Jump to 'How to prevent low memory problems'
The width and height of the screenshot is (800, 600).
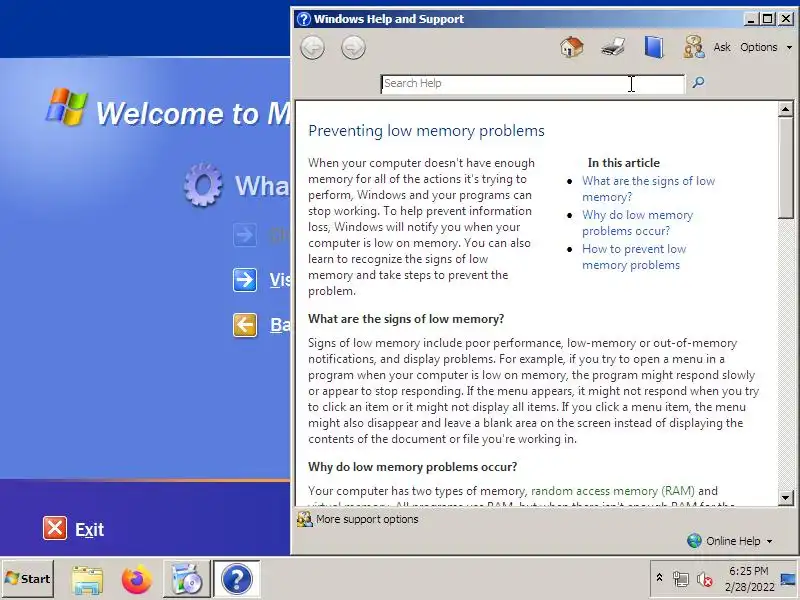point(634,257)
